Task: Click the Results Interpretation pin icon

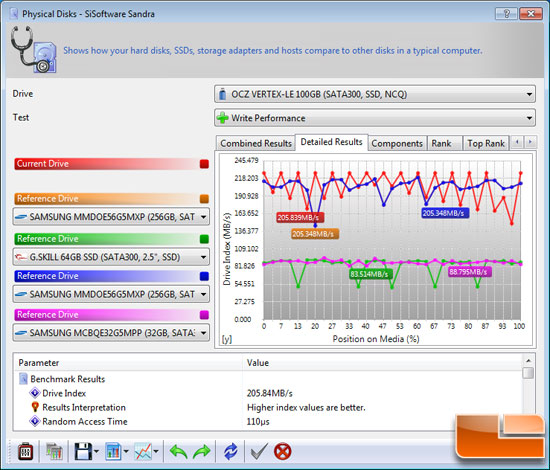Action: coord(35,407)
